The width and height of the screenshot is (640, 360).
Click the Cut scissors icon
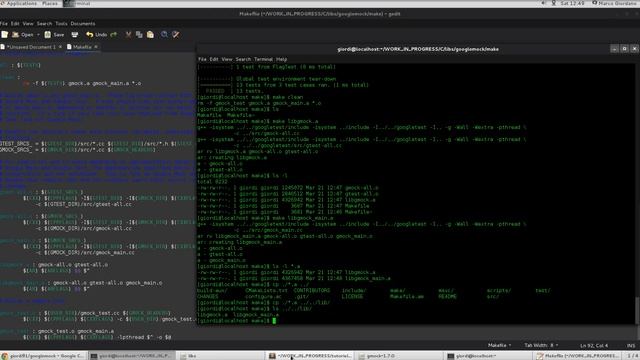coord(128,35)
